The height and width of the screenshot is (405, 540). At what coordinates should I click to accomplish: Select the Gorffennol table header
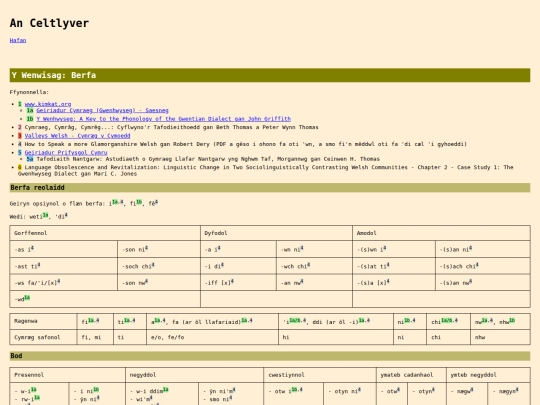pos(105,233)
